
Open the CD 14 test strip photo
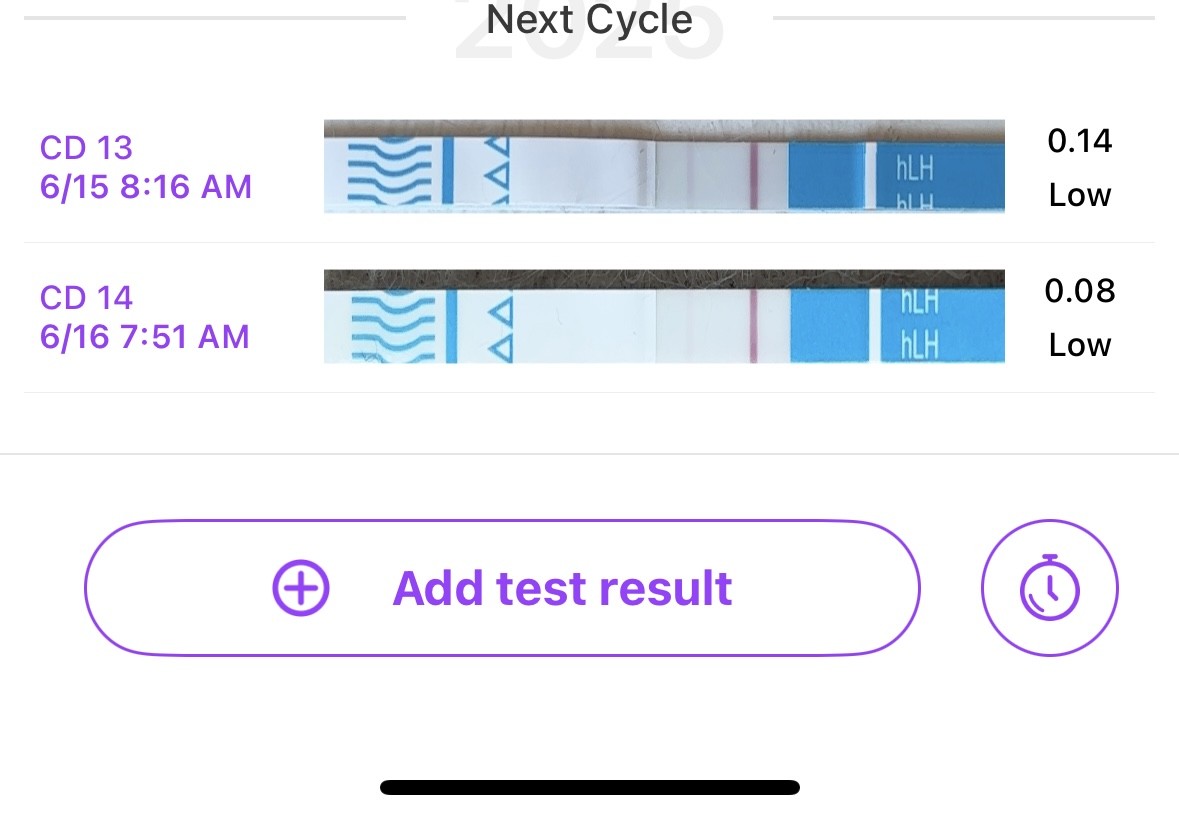[x=664, y=316]
